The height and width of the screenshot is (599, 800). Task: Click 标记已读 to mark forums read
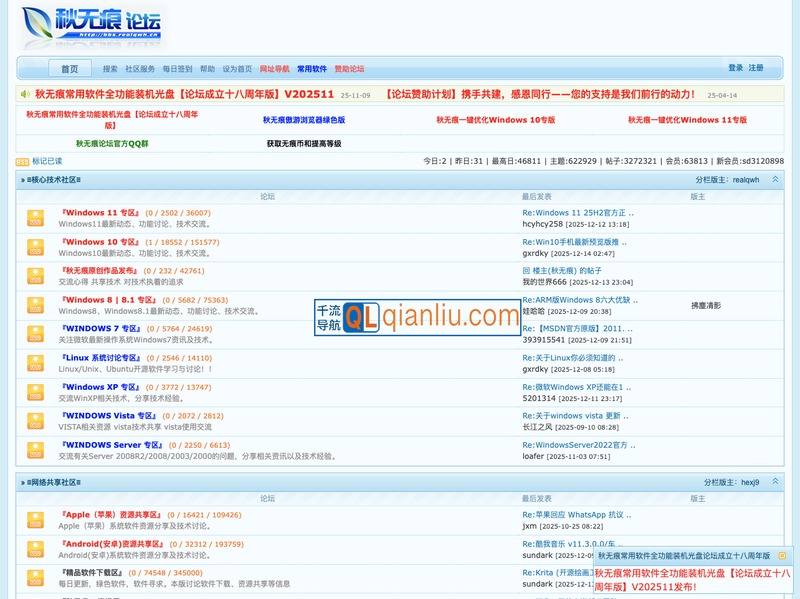click(47, 161)
